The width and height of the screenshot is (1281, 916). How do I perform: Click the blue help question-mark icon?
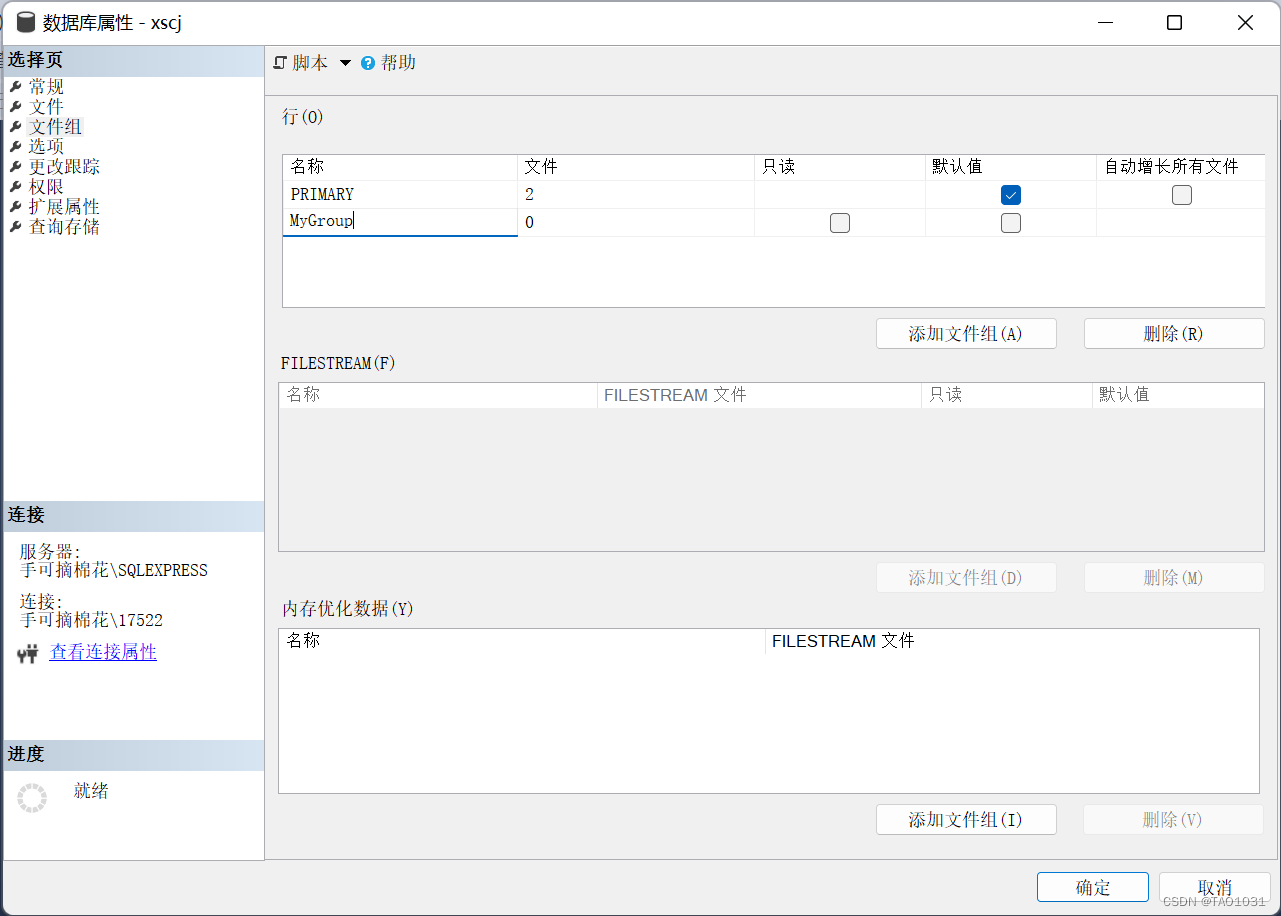click(368, 63)
